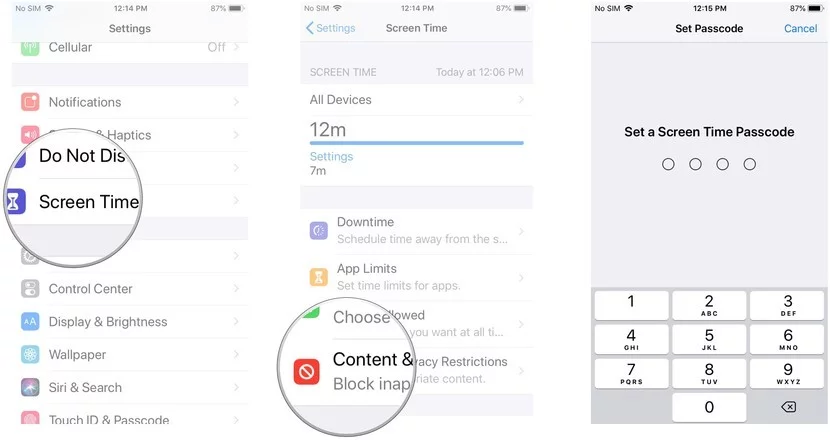Go back to Settings from Screen Time

[330, 28]
